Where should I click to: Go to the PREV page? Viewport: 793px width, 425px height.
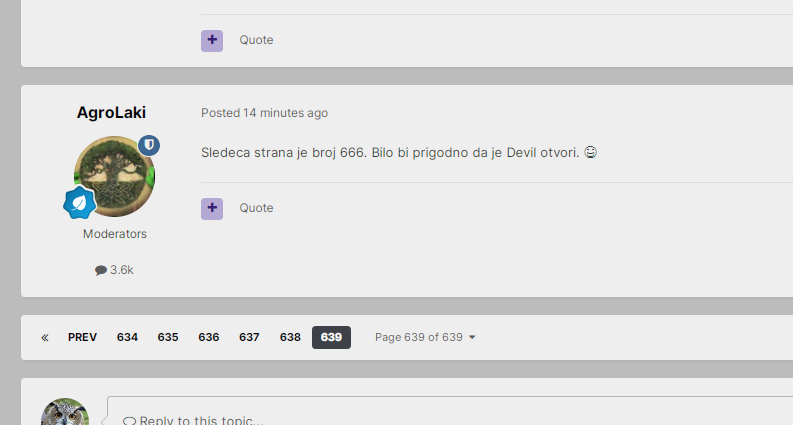[82, 337]
